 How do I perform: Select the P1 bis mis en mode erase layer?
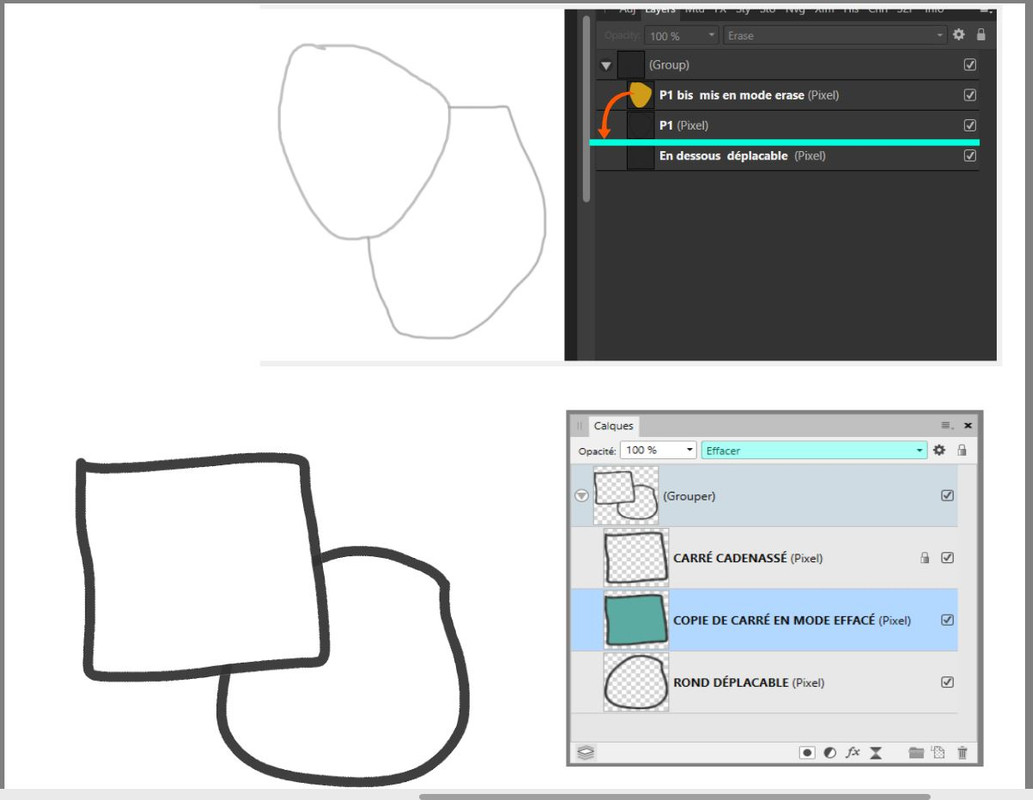(788, 95)
